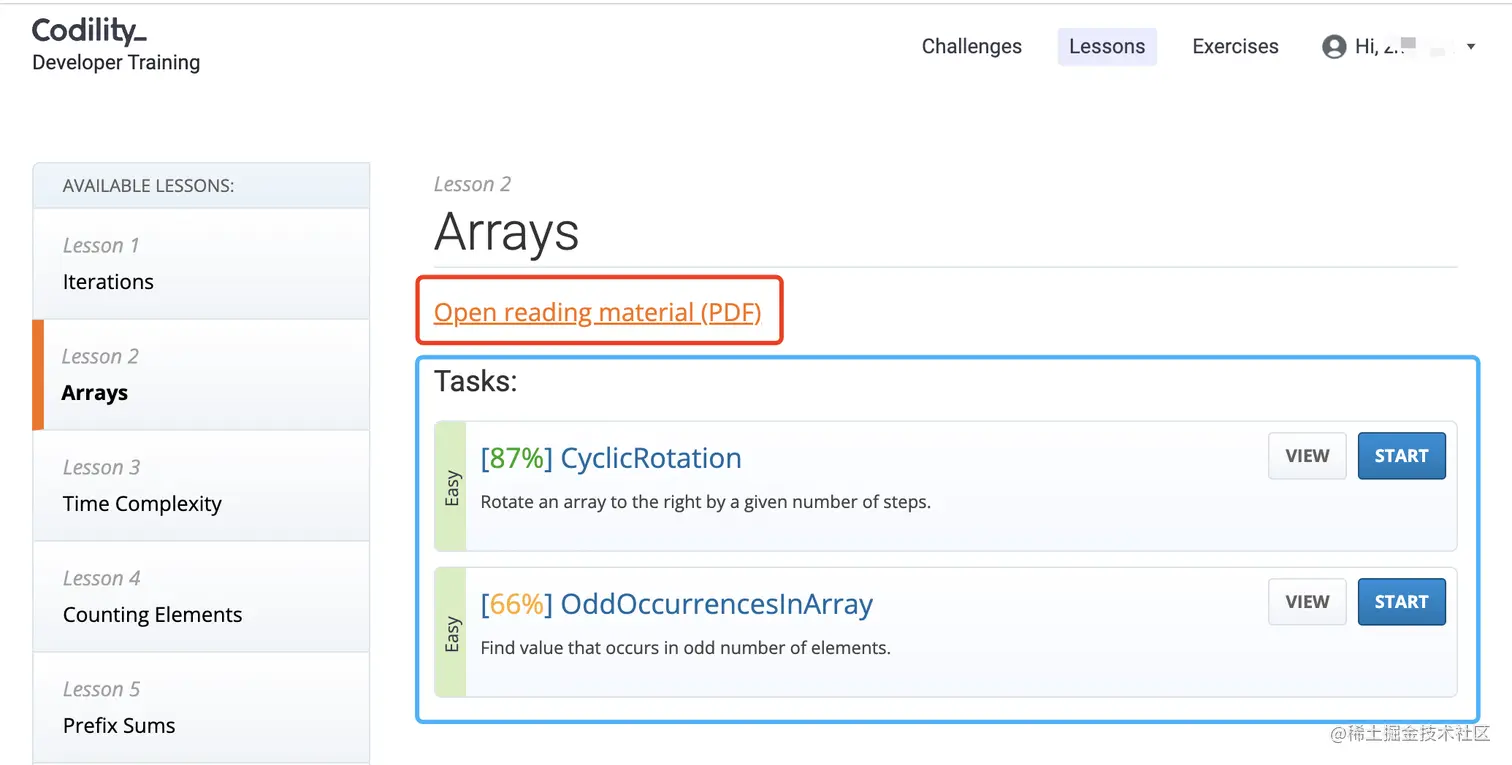Click the Codility logo
Viewport: 1512px width, 765px height.
(x=89, y=32)
